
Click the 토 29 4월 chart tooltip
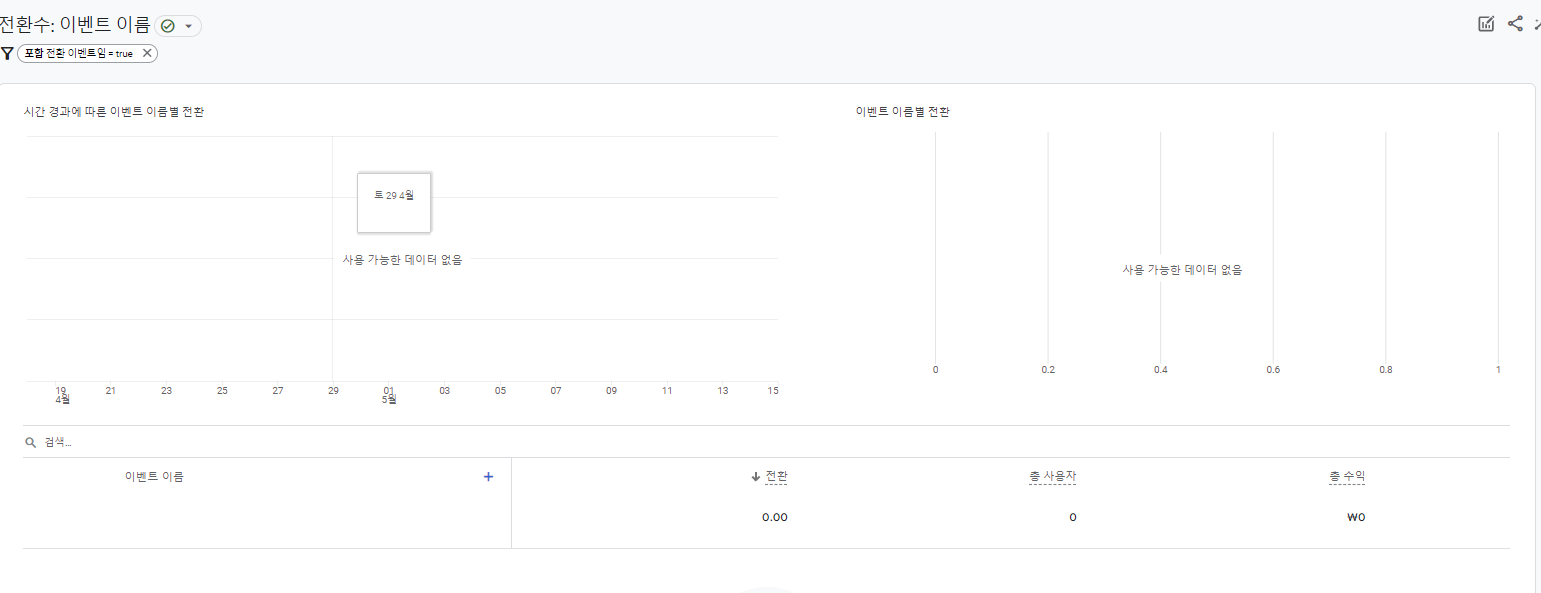[x=394, y=202]
